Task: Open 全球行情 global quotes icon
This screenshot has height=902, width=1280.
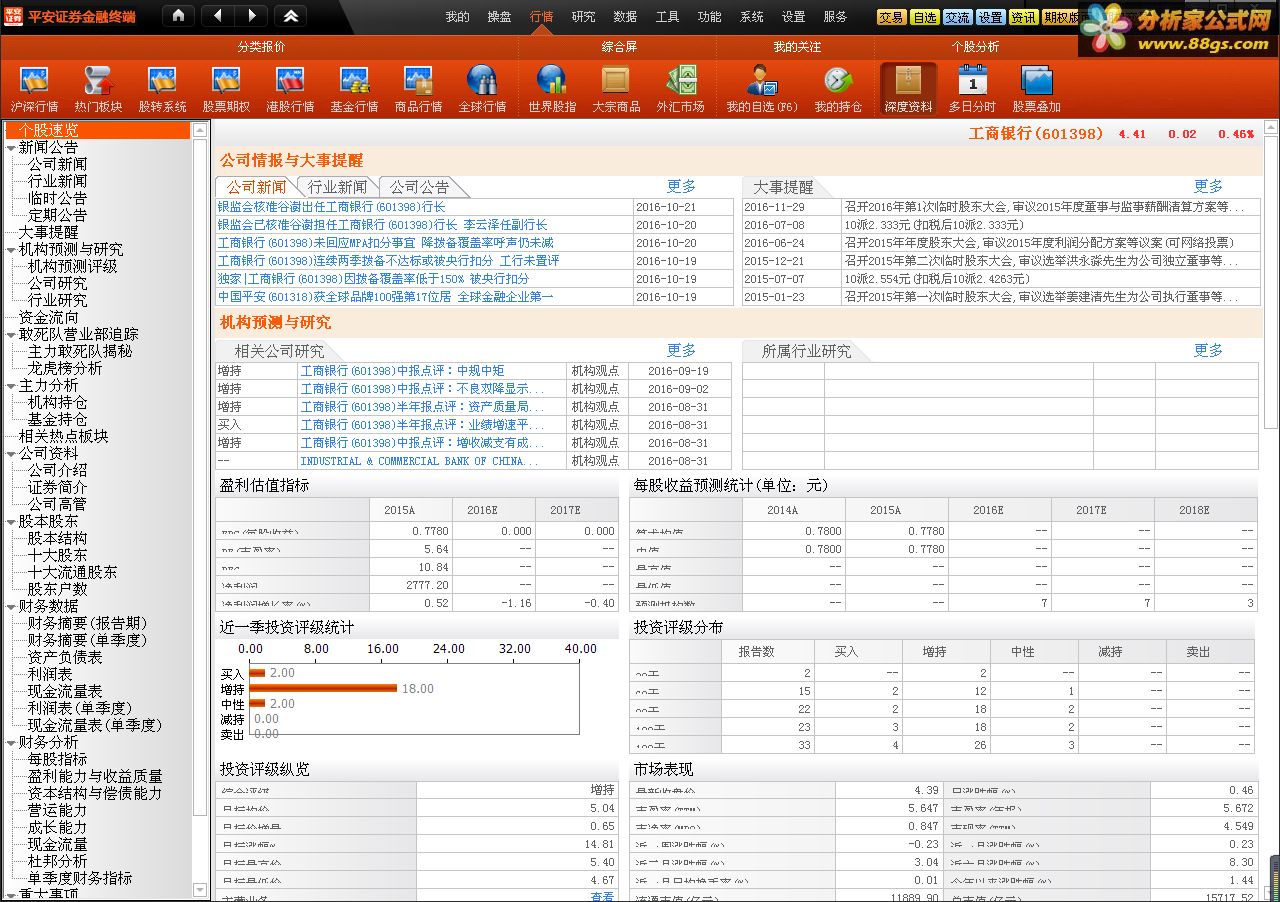Action: pos(482,89)
